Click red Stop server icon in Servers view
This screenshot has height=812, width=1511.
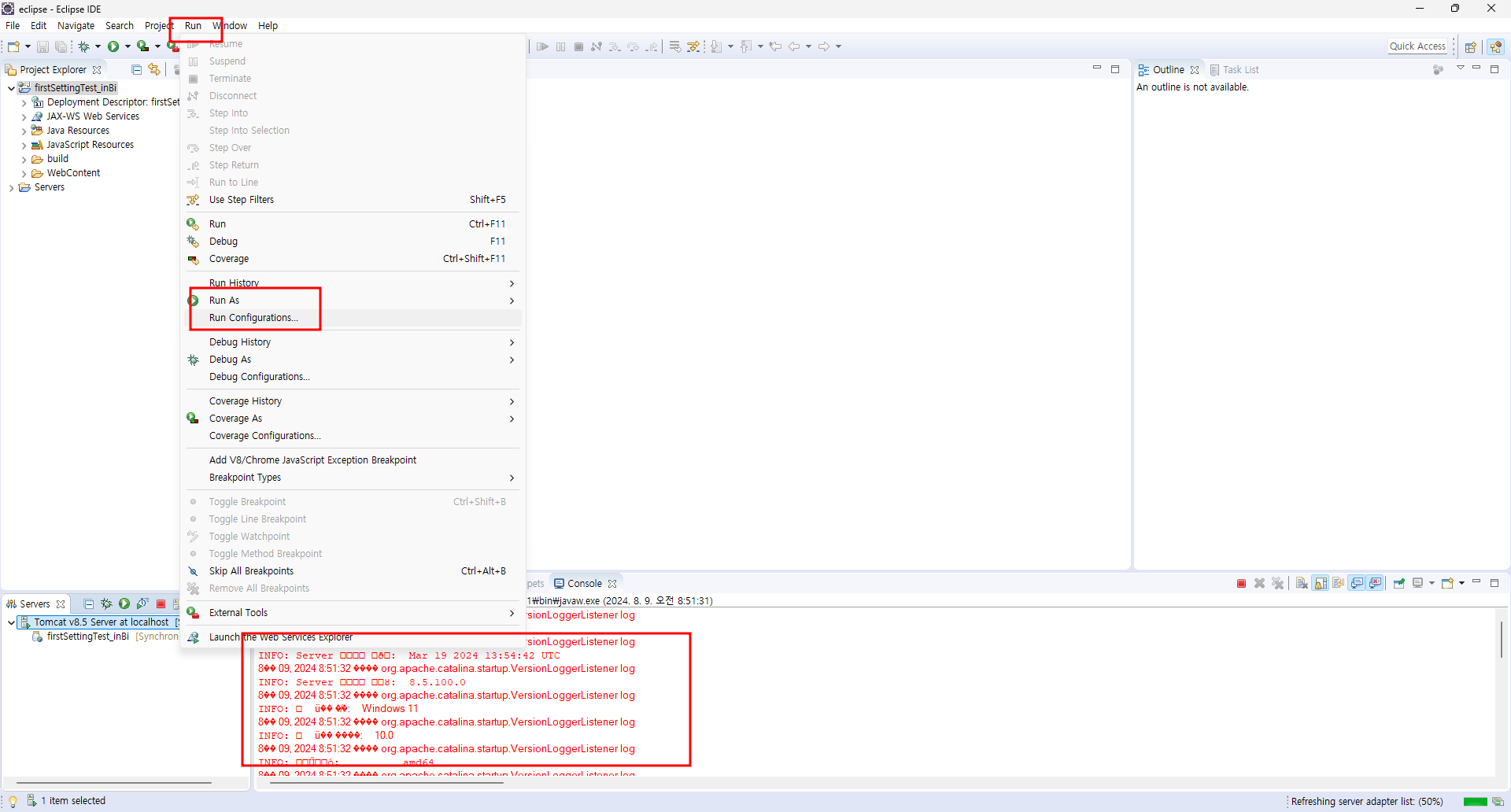click(161, 604)
